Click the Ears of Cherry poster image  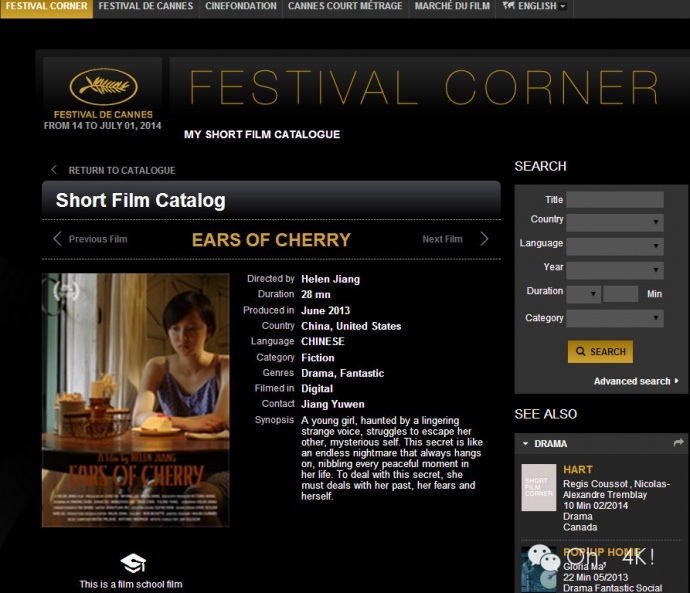[x=136, y=400]
